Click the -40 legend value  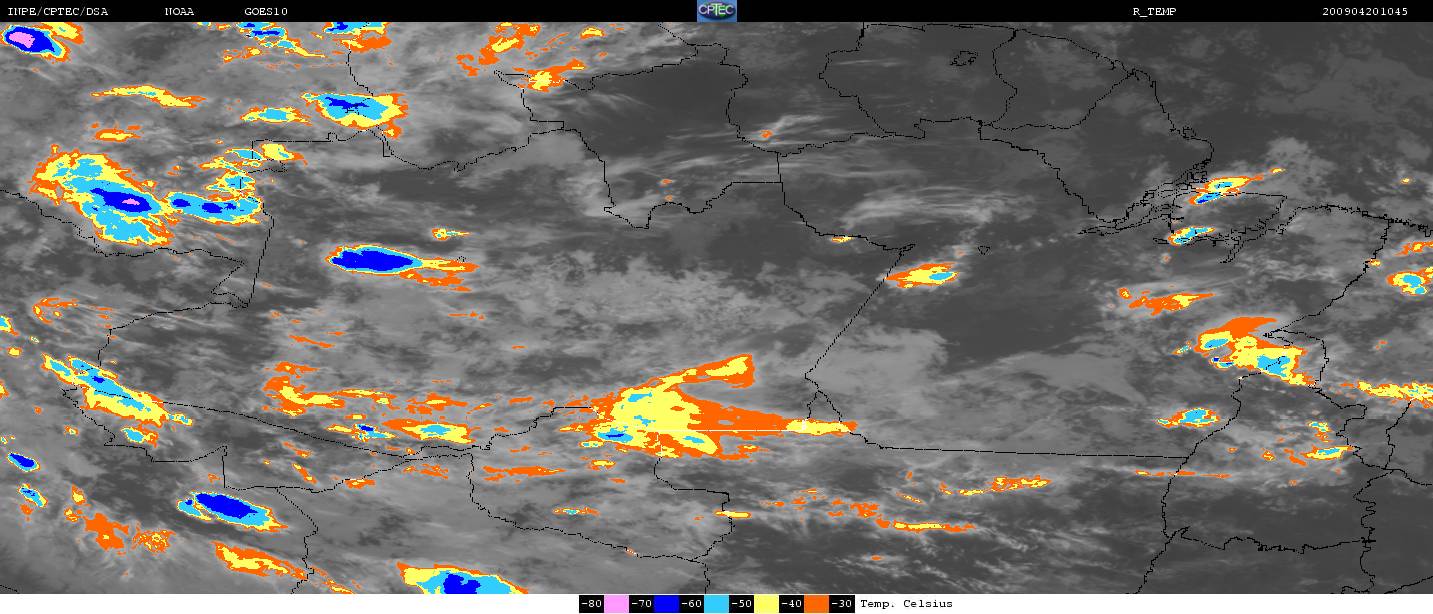point(791,604)
